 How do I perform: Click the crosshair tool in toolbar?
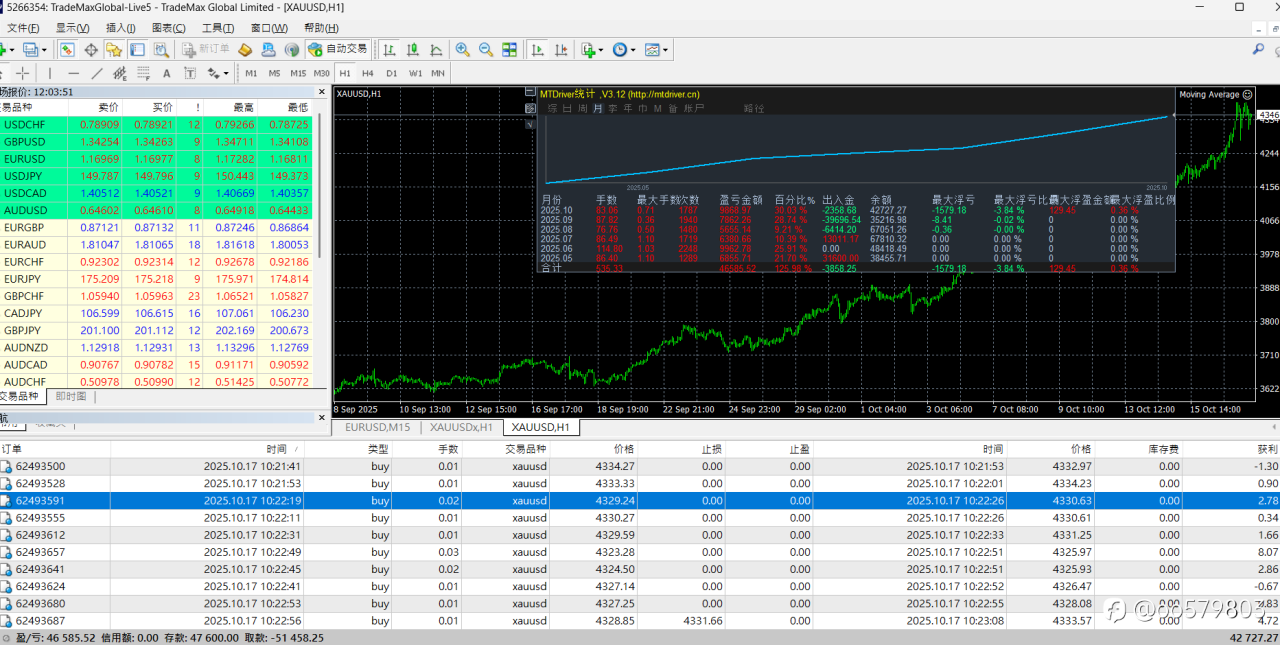[22, 73]
